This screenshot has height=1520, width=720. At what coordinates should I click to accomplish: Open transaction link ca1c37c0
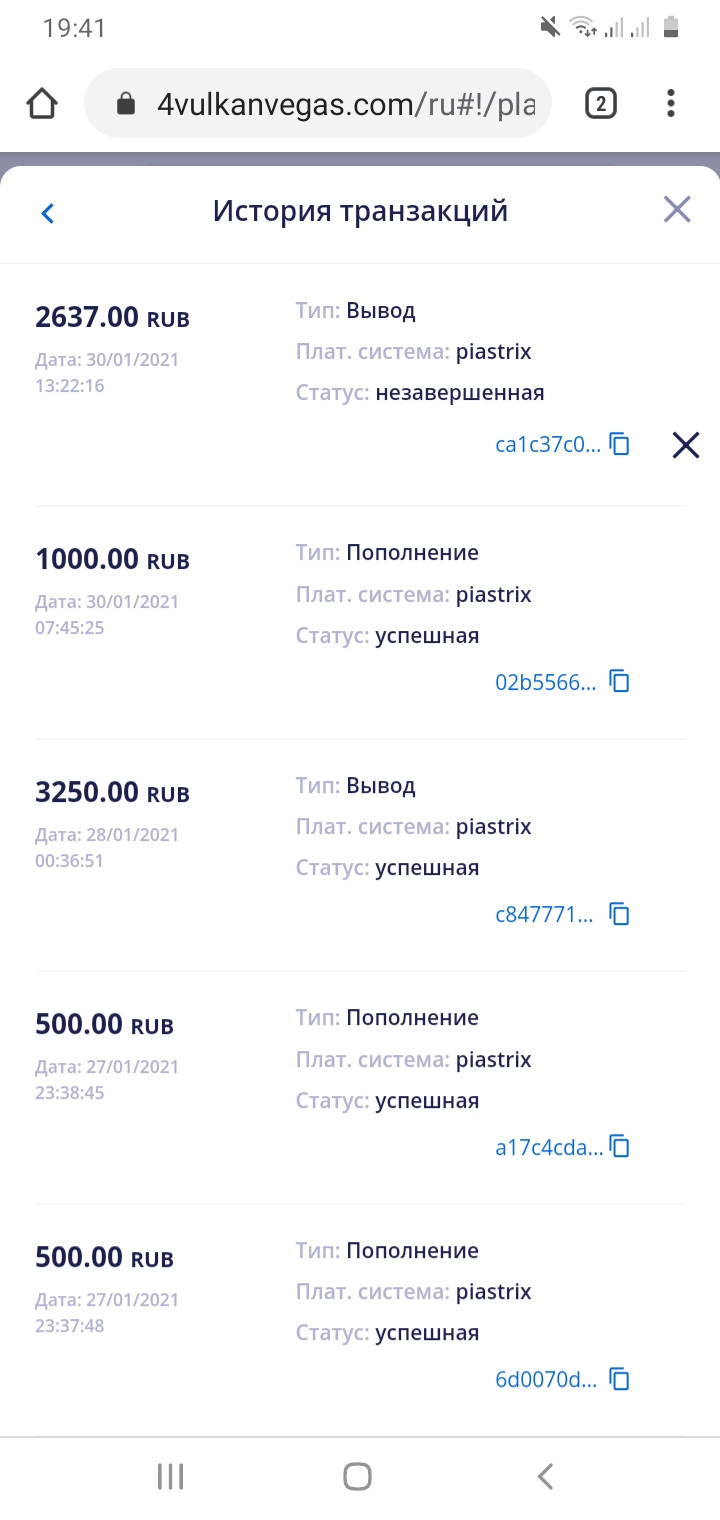point(548,445)
